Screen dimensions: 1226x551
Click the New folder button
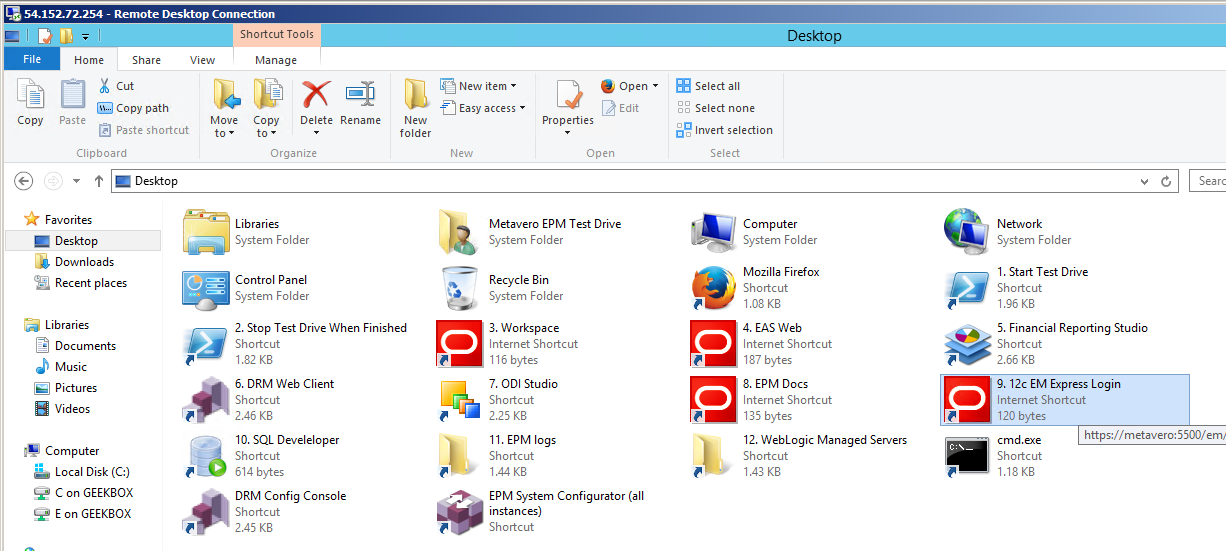tap(415, 109)
